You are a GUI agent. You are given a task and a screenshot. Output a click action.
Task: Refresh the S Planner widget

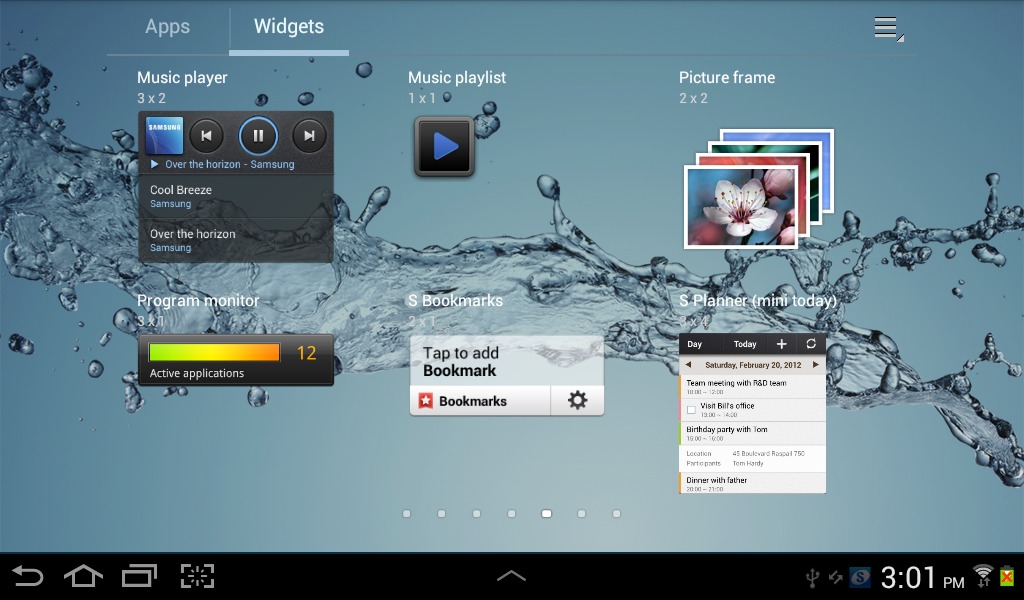pyautogui.click(x=811, y=344)
